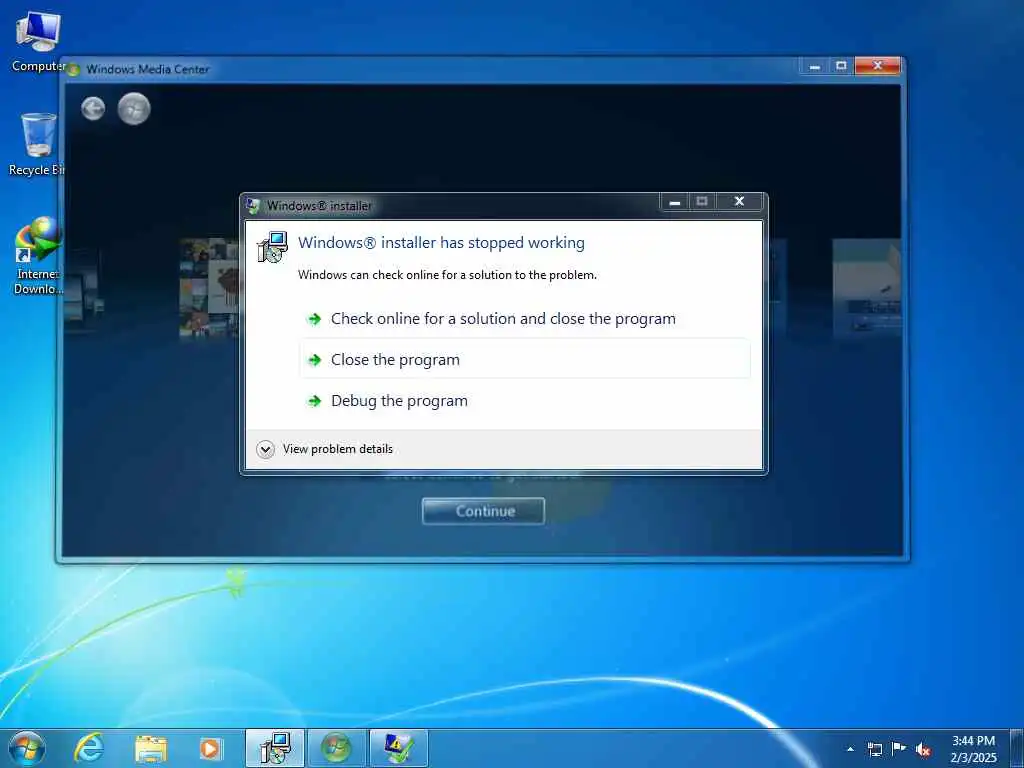The image size is (1024, 768).
Task: Show hidden tray icons arrow
Action: click(x=850, y=749)
